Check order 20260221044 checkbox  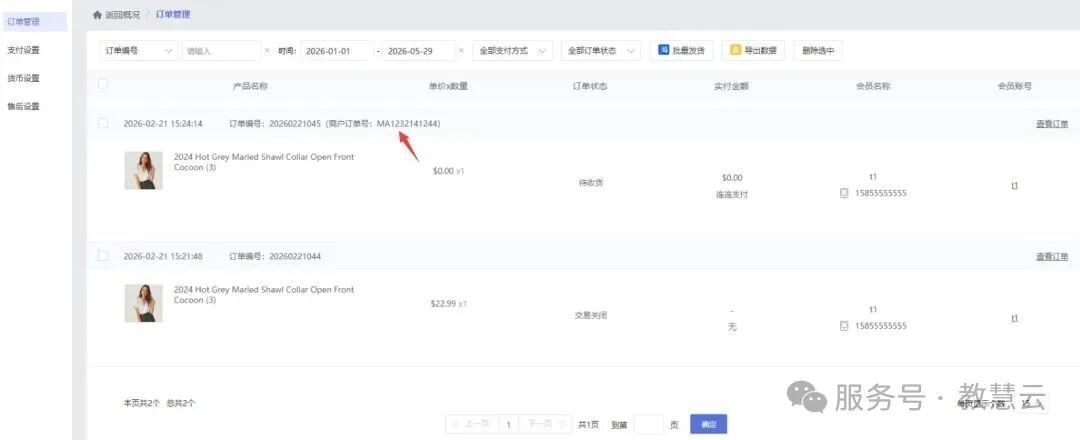(x=103, y=256)
